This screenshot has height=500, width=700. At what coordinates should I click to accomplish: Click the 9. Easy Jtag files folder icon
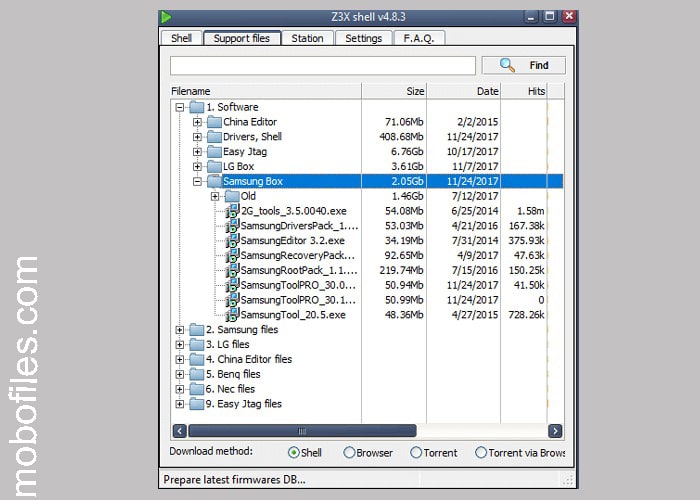click(197, 404)
